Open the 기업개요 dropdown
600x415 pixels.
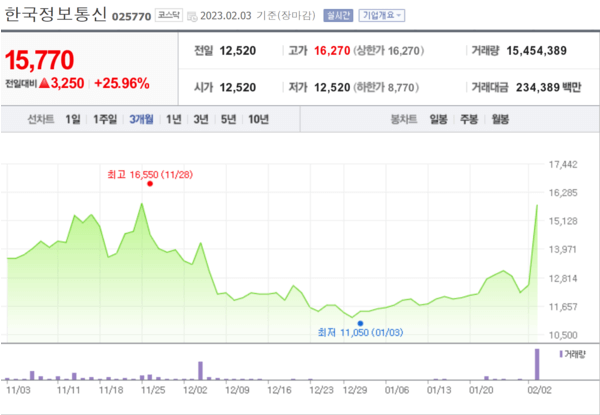tap(382, 16)
